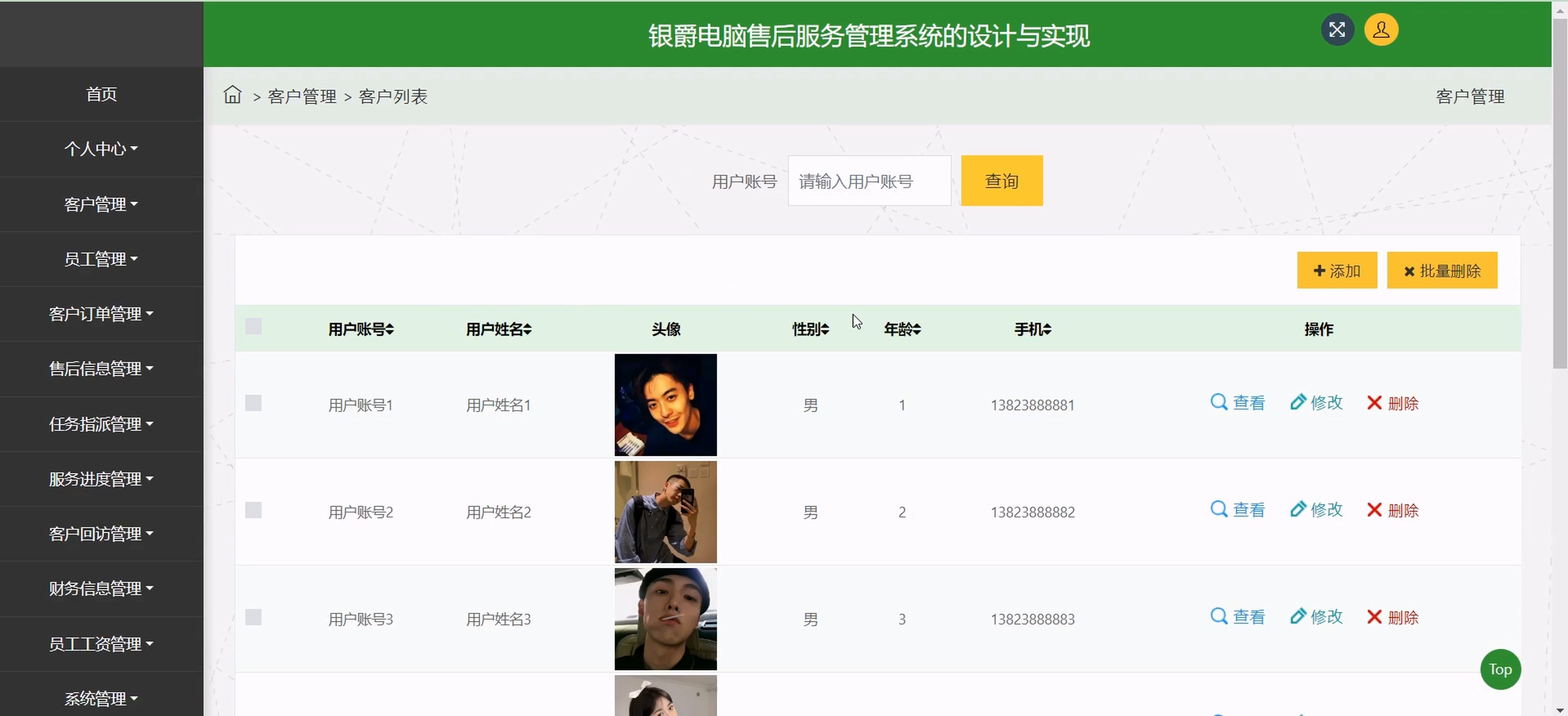This screenshot has width=1568, height=716.
Task: Expand the 个人中心 sidebar menu
Action: click(x=101, y=149)
